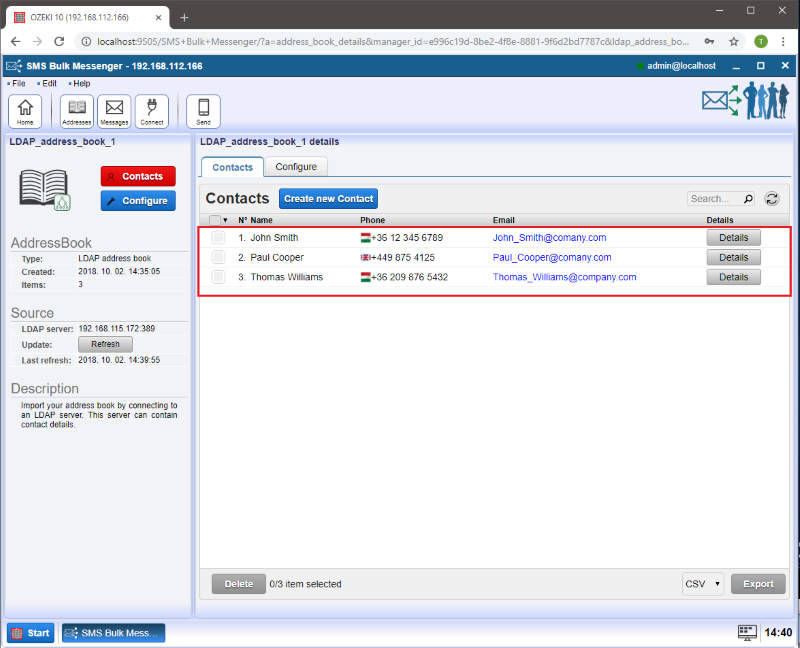Select all contacts with the header checkbox
The image size is (800, 648).
tap(215, 220)
